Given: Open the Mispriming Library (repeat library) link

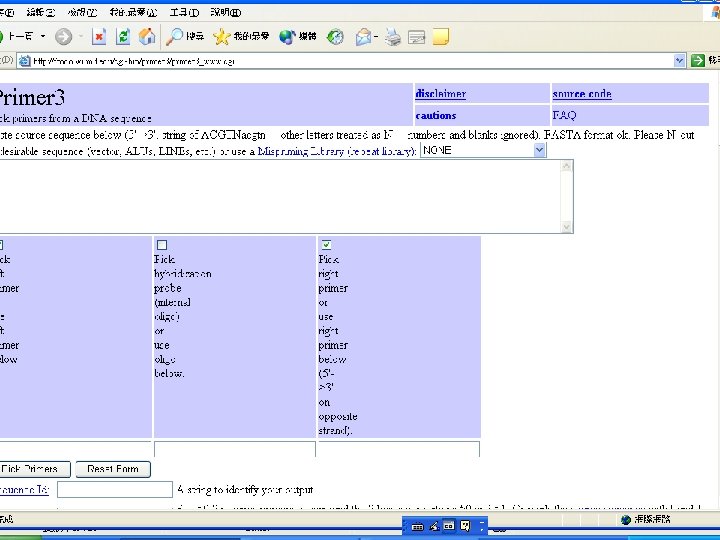Looking at the screenshot, I should point(337,151).
